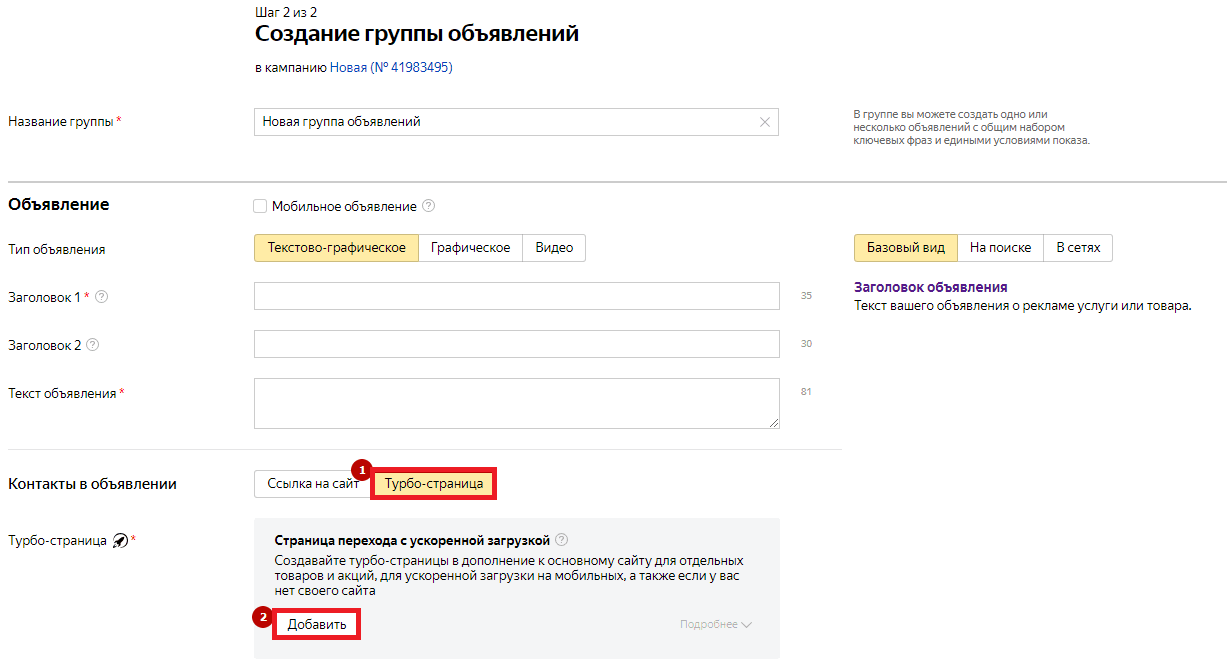This screenshot has height=662, width=1227.
Task: Select Графическое ad type
Action: click(x=470, y=248)
